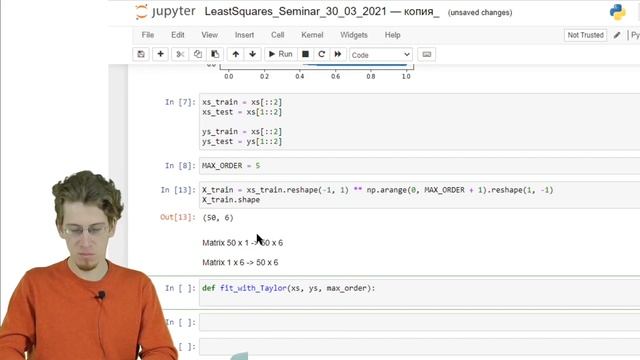Interrupt the kernel with the stop icon

pos(305,54)
